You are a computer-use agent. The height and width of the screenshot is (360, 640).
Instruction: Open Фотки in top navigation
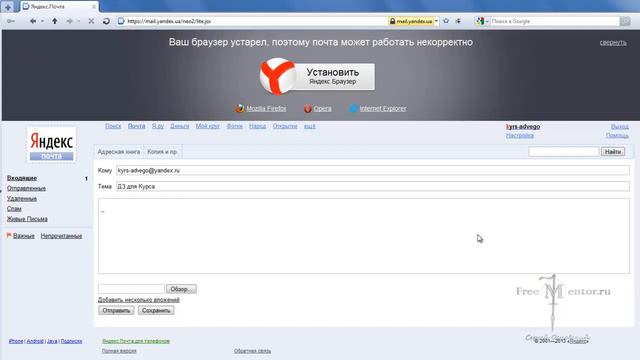click(235, 126)
